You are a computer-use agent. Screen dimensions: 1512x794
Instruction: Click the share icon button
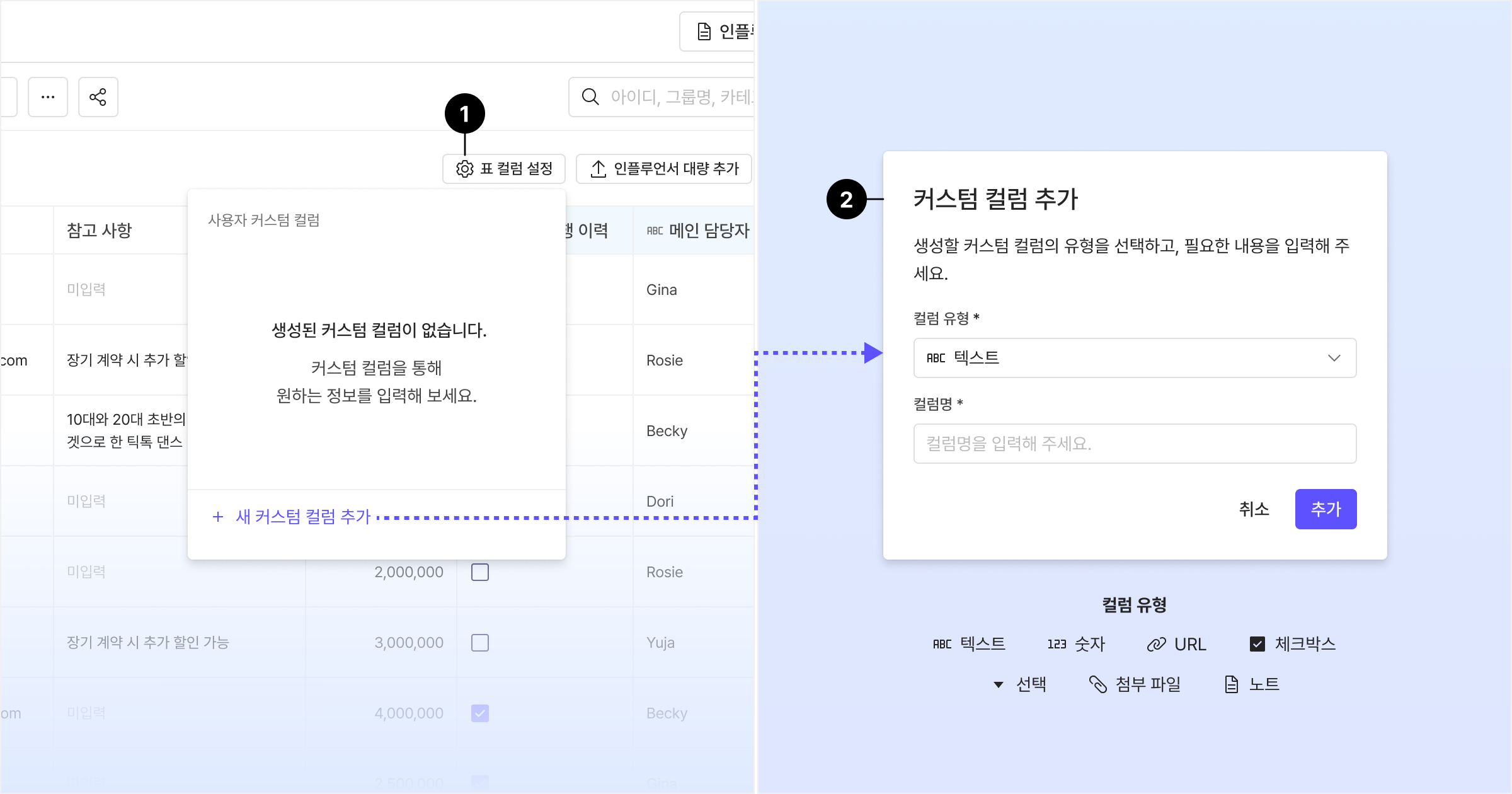(x=98, y=97)
